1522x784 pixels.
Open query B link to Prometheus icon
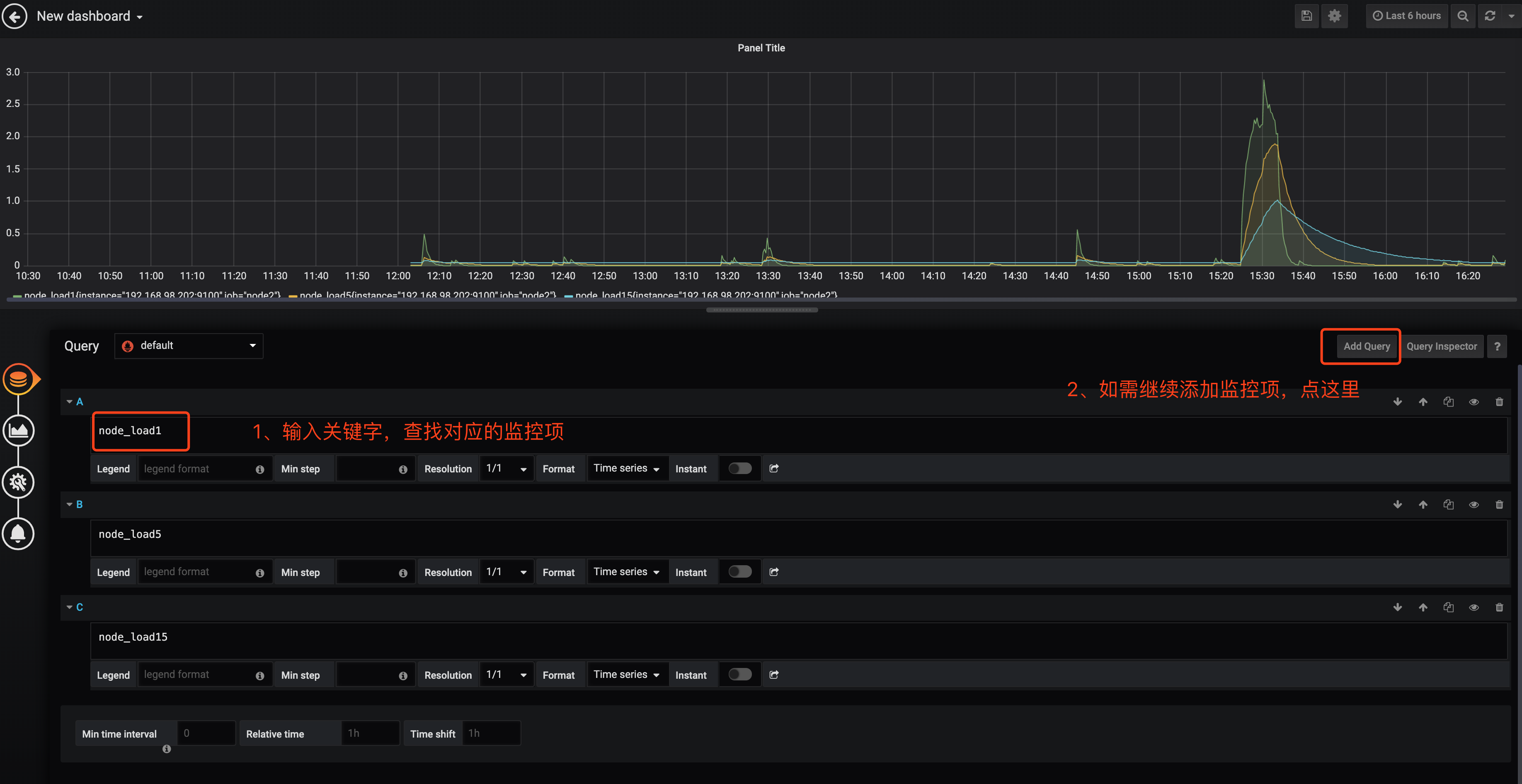click(774, 571)
